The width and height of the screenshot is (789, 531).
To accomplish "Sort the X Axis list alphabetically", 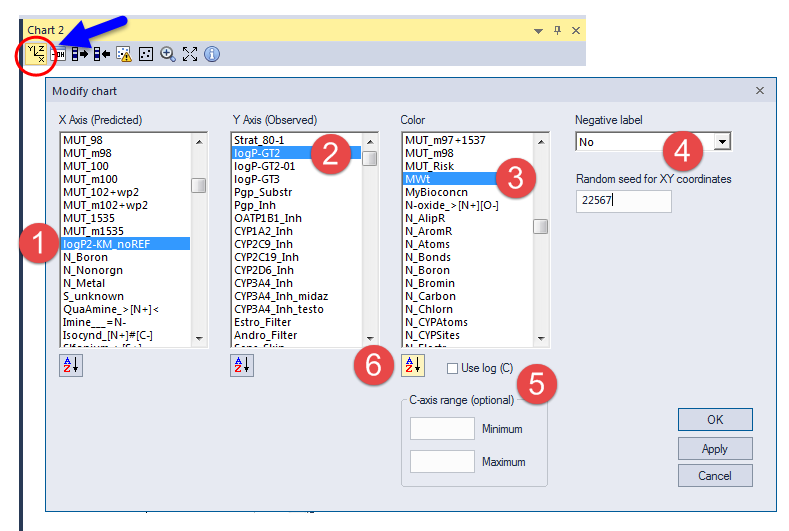I will pyautogui.click(x=71, y=365).
